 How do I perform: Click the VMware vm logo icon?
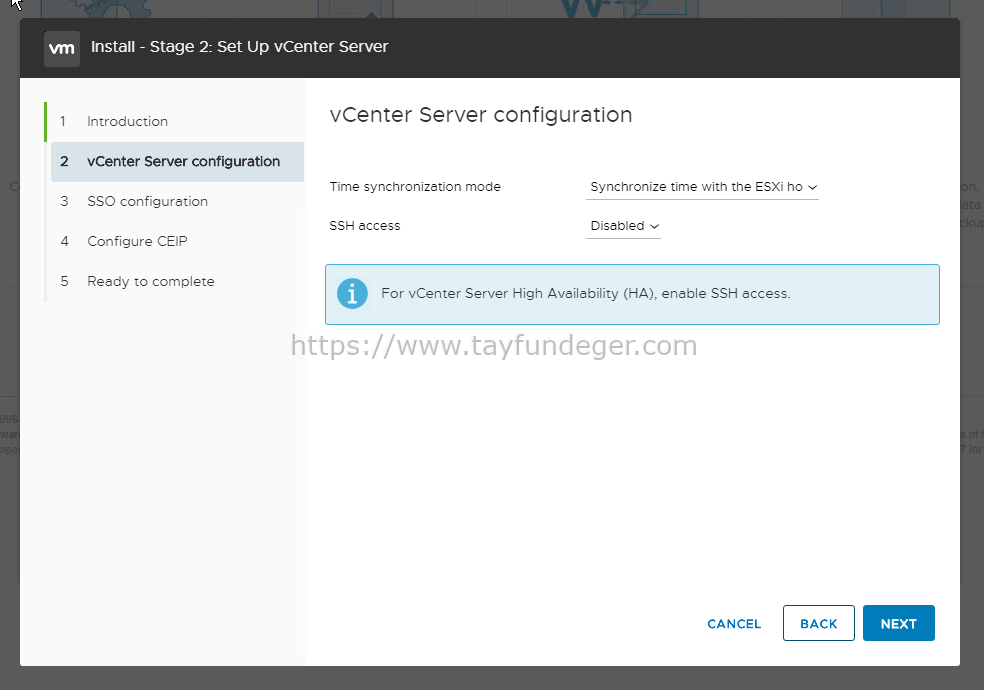(x=62, y=48)
